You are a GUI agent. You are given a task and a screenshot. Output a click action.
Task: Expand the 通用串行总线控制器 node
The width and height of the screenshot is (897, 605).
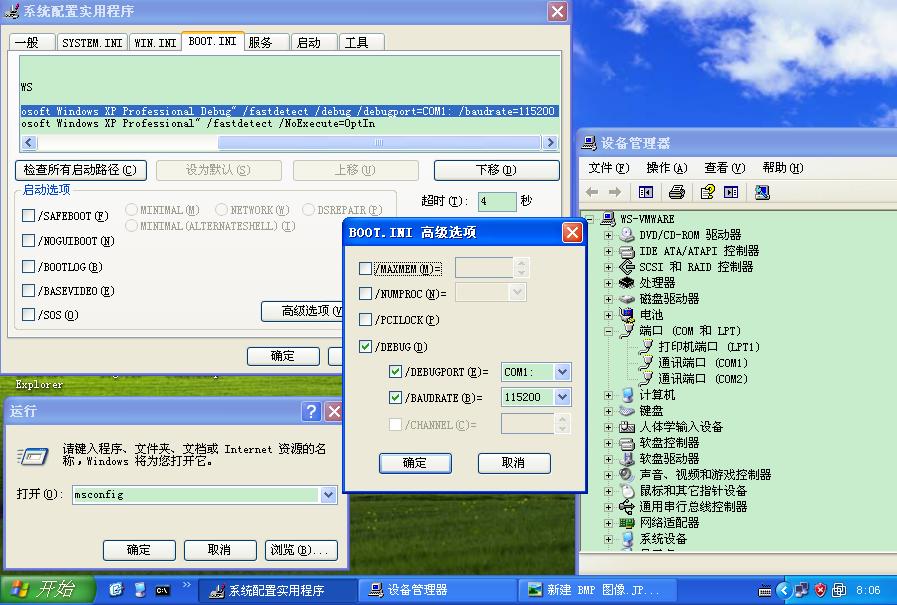(608, 507)
